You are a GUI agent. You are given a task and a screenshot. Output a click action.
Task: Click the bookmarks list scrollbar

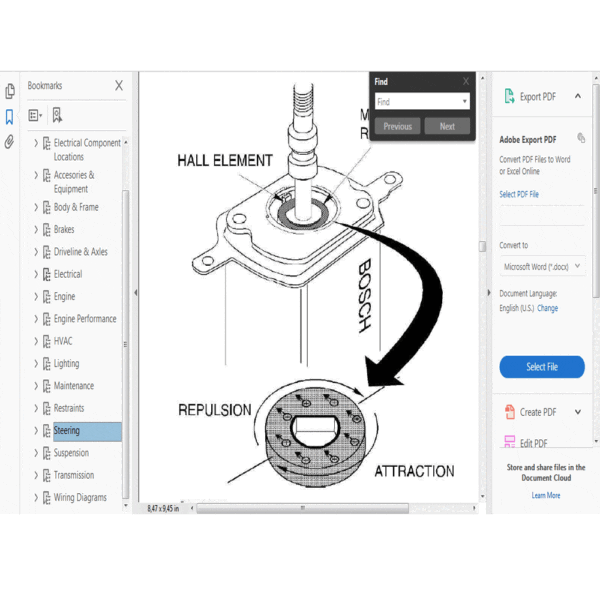point(126,344)
